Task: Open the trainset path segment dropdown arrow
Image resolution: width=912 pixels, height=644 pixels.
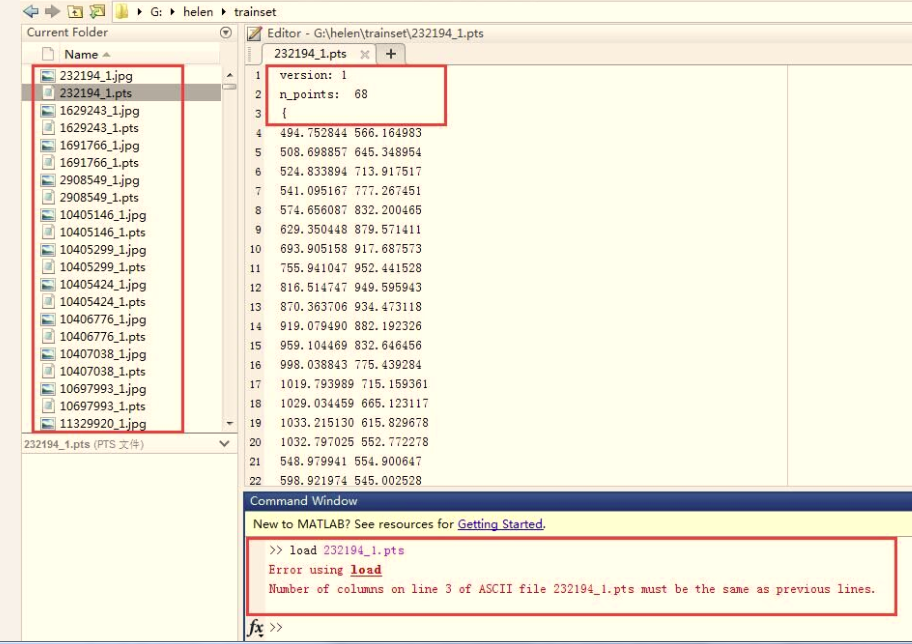Action: click(225, 12)
